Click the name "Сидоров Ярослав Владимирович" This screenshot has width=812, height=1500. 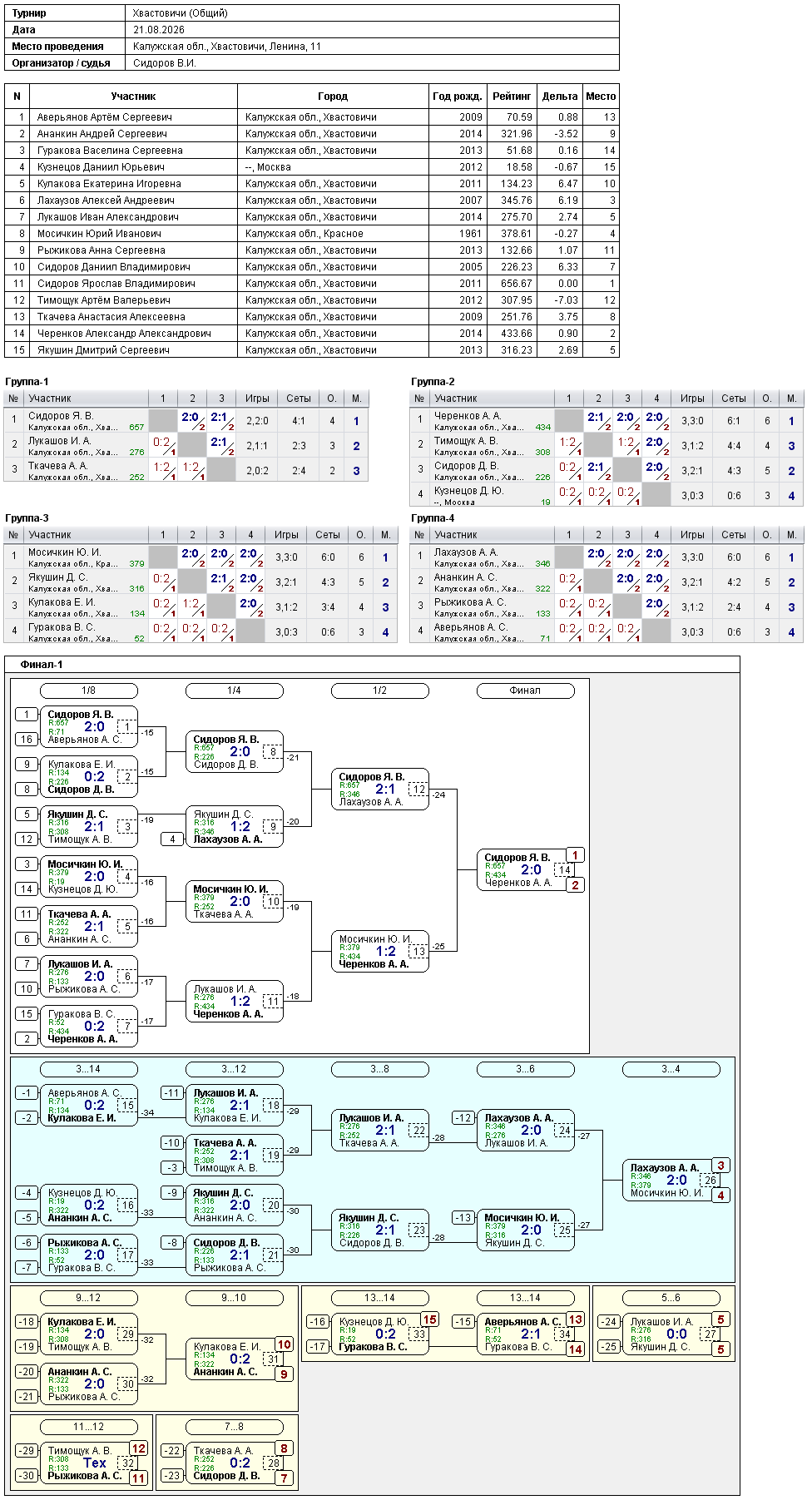coord(116,284)
